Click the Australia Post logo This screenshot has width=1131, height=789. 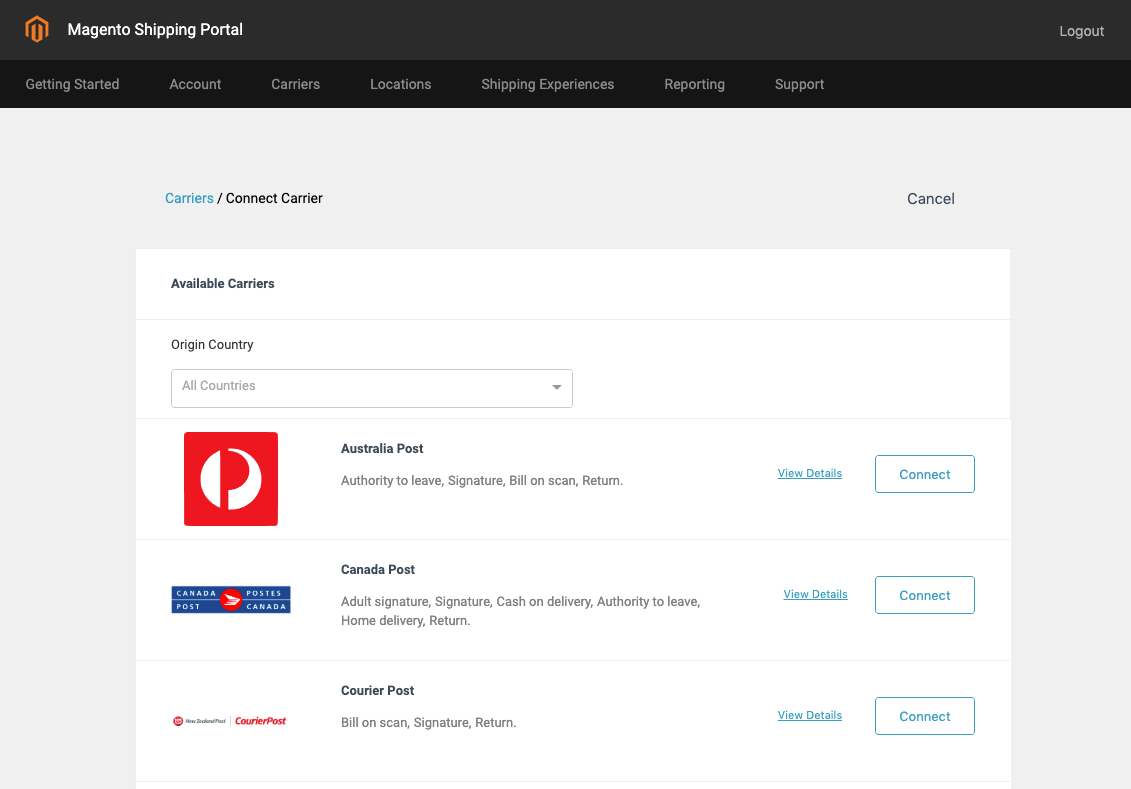click(x=231, y=479)
